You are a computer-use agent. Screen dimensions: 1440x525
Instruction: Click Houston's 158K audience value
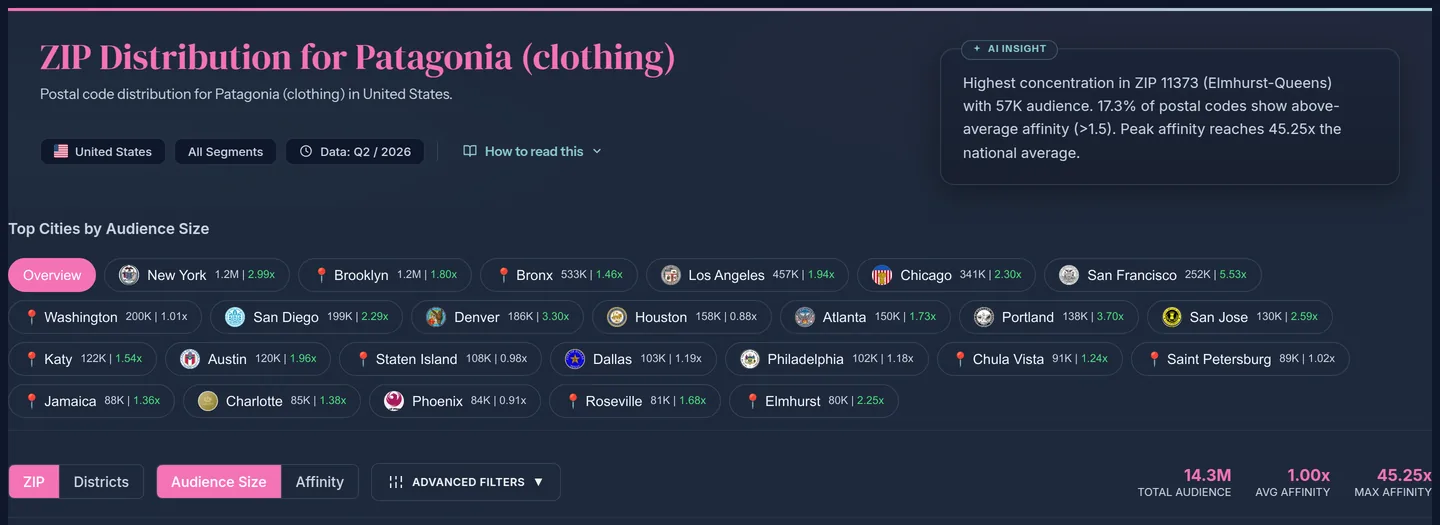(x=708, y=317)
